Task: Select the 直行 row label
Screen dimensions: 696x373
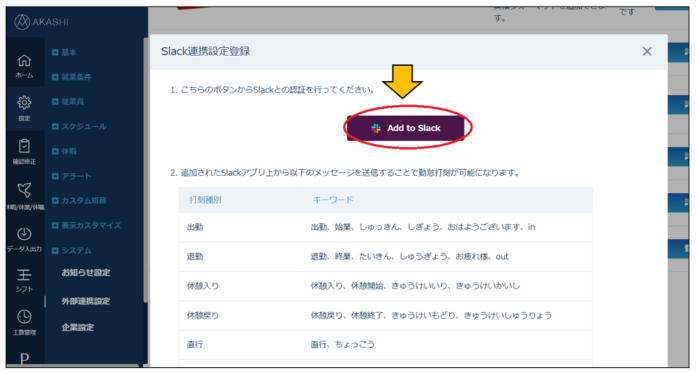Action: [x=195, y=345]
